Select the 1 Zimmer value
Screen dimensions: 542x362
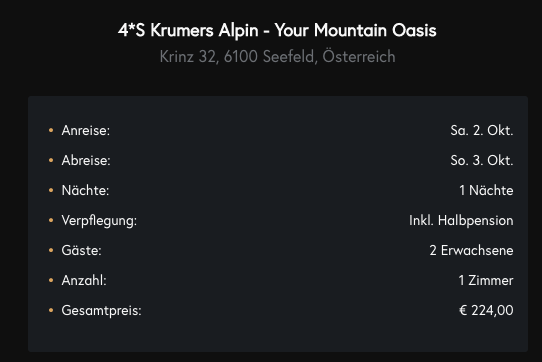click(x=486, y=280)
